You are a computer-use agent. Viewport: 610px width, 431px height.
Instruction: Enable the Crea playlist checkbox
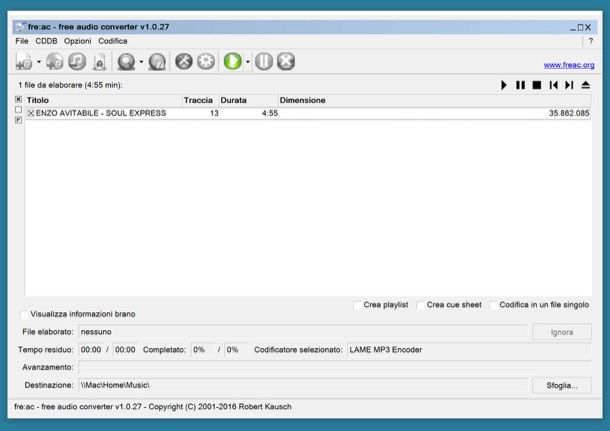(358, 305)
